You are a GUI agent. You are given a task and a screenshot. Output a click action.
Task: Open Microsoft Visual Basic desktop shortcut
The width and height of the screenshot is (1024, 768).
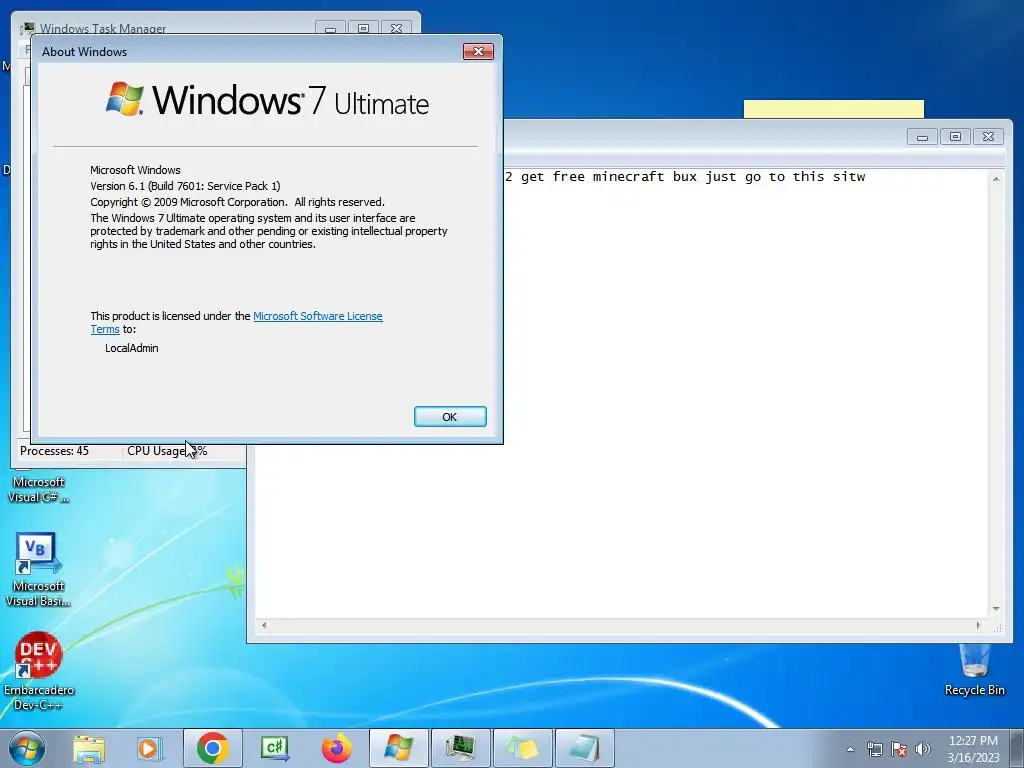[38, 570]
